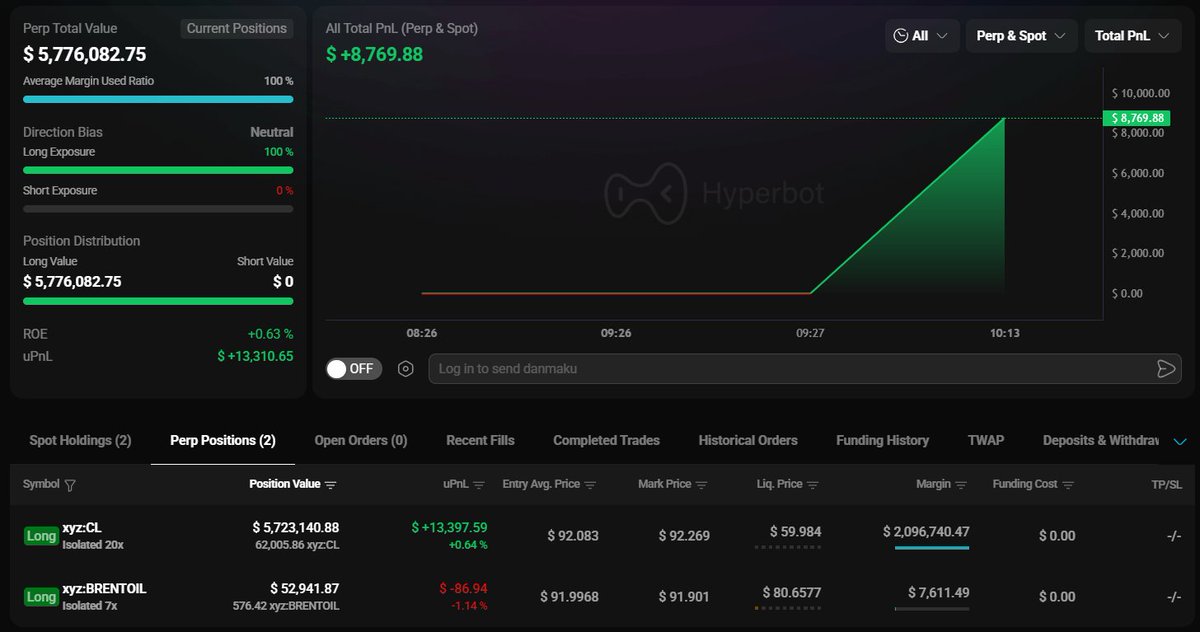The image size is (1200, 632).
Task: Click the $92.269 mark price
Action: 684,536
